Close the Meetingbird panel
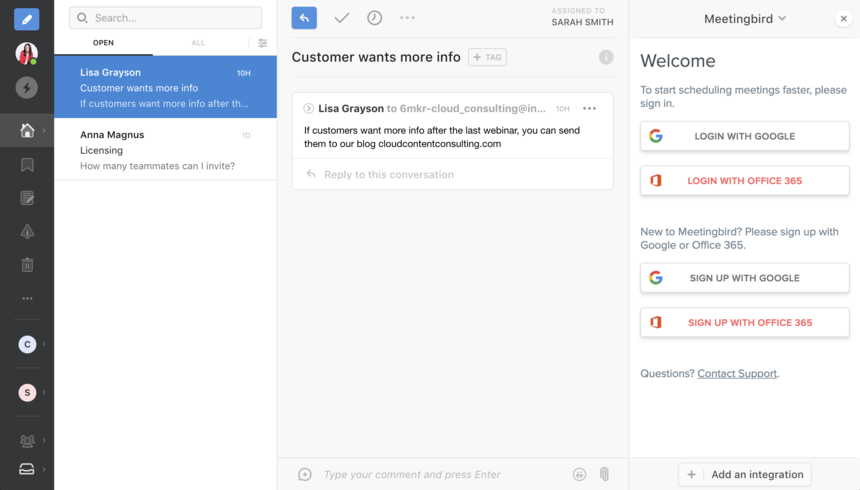 (844, 19)
